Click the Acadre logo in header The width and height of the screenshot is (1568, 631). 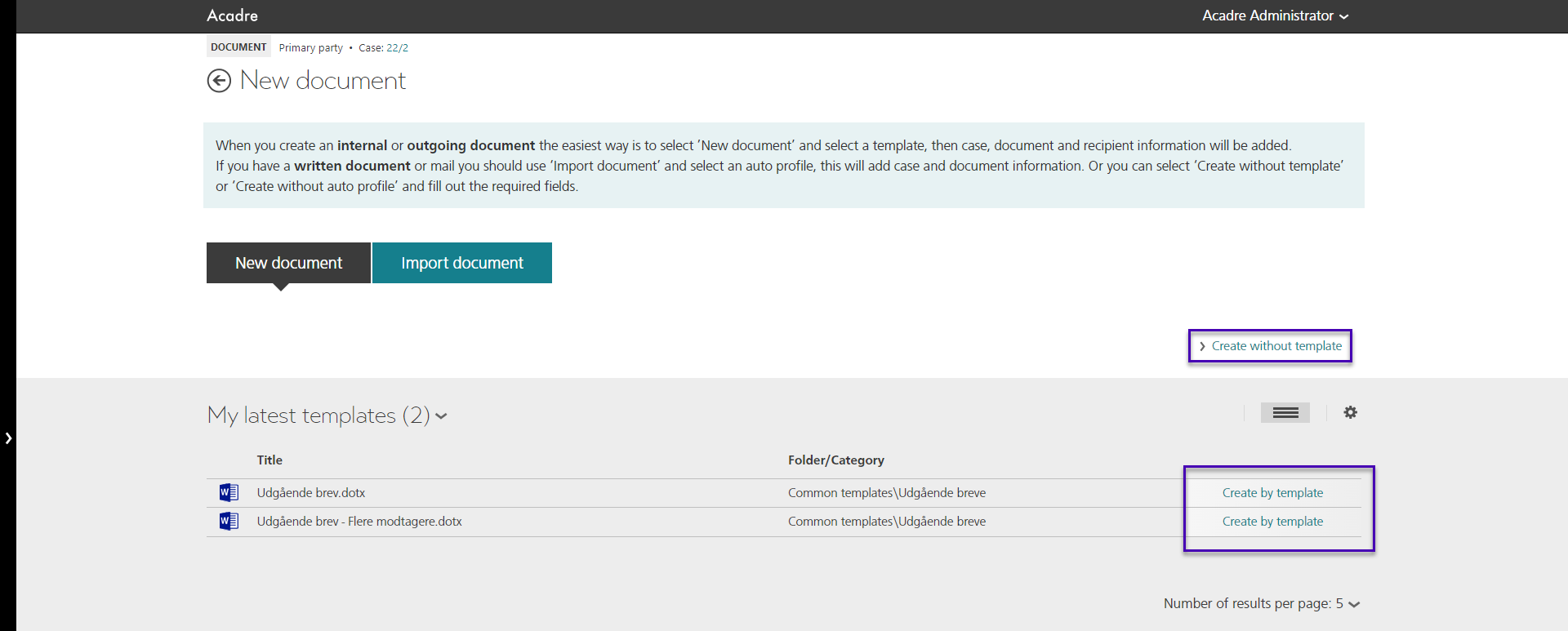233,16
